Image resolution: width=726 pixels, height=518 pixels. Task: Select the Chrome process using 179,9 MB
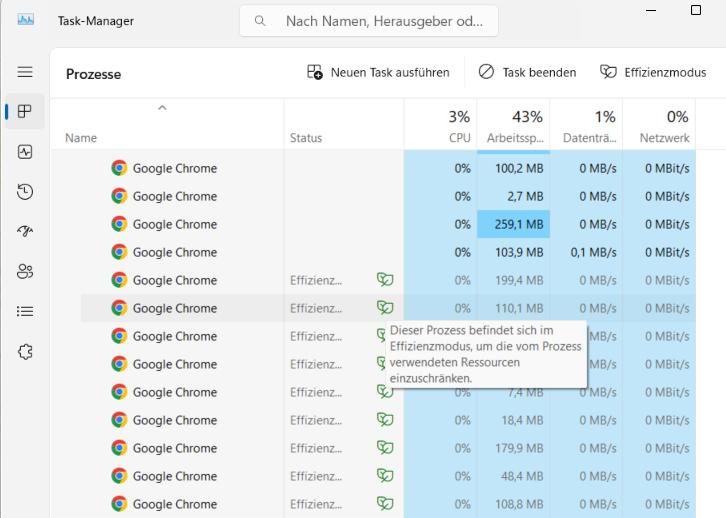pos(174,448)
